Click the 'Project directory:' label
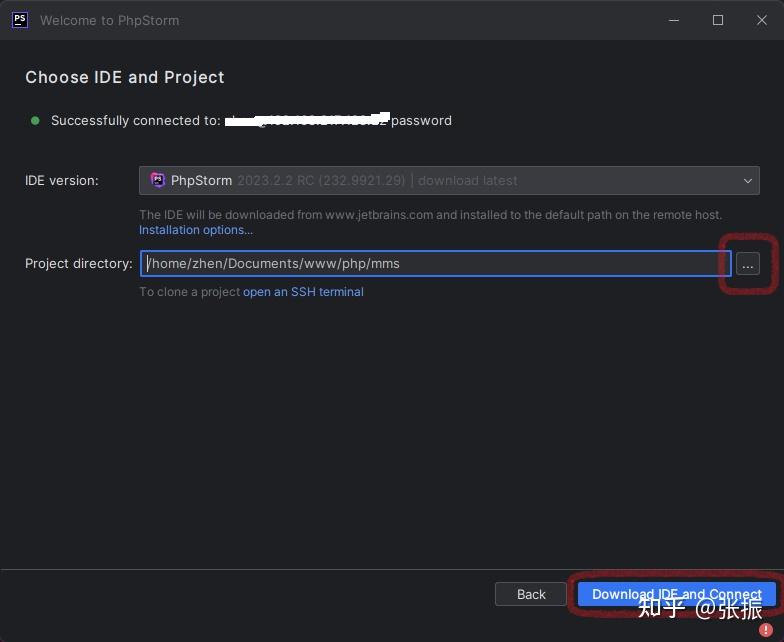784x642 pixels. coord(79,264)
